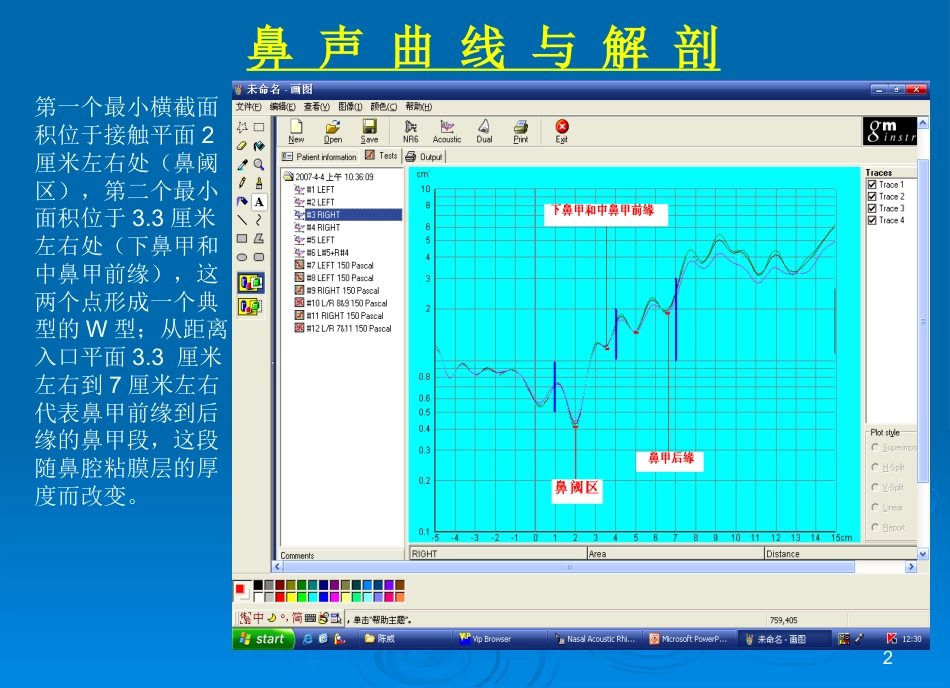Click the New icon in toolbar

coord(296,127)
